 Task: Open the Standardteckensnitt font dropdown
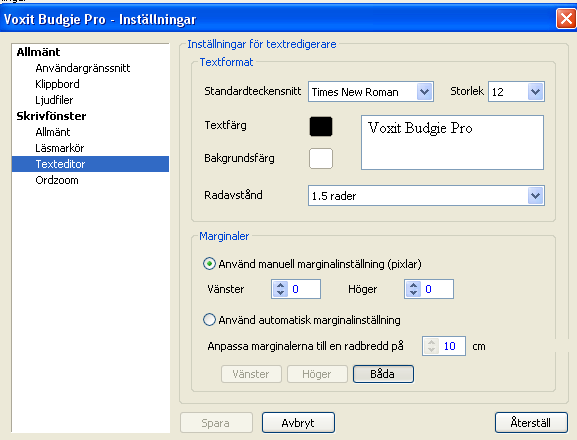click(424, 92)
